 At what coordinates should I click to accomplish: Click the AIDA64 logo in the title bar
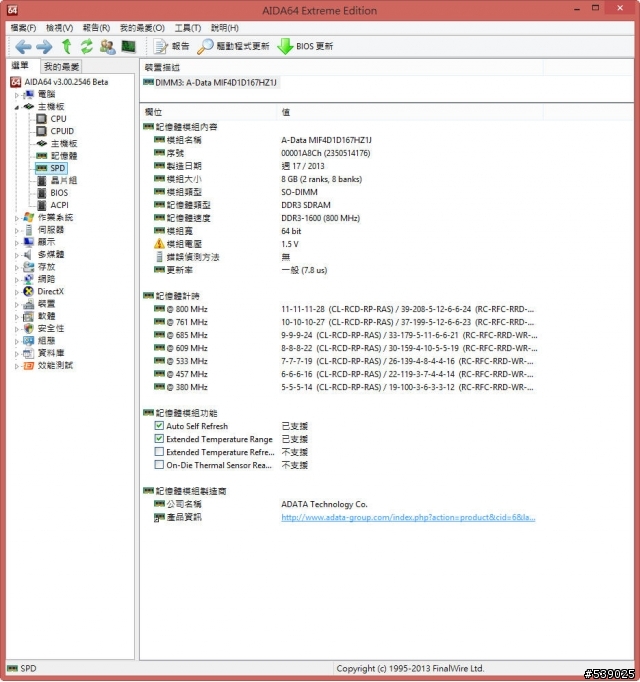[13, 10]
